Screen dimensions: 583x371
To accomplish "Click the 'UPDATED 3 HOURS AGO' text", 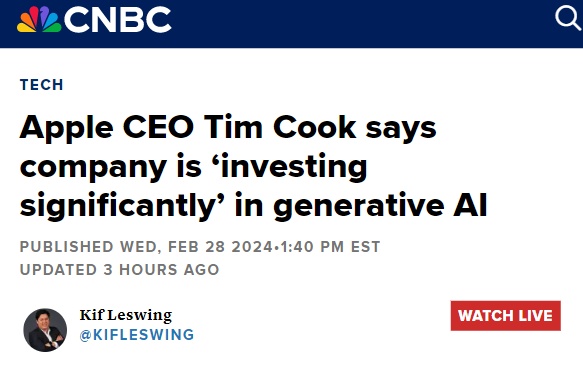I will [x=119, y=270].
